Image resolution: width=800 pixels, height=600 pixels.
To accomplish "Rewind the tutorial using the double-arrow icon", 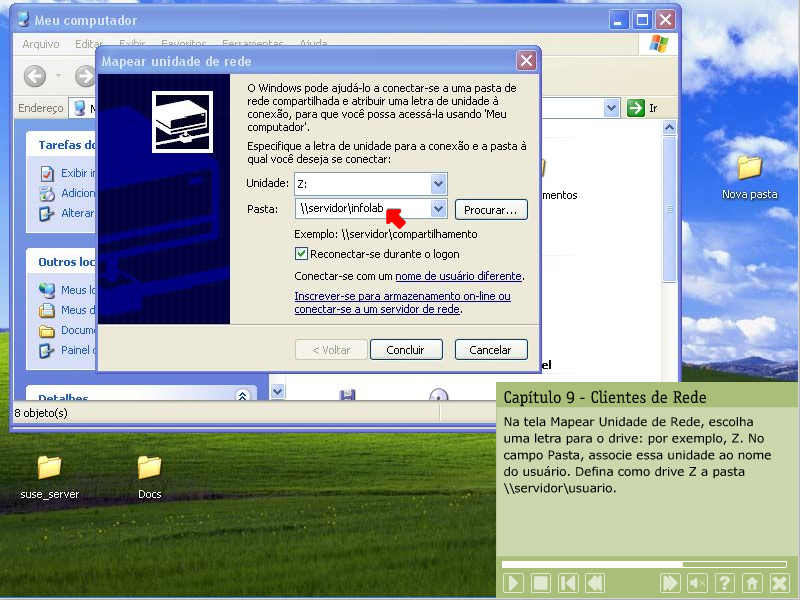I will (x=595, y=583).
